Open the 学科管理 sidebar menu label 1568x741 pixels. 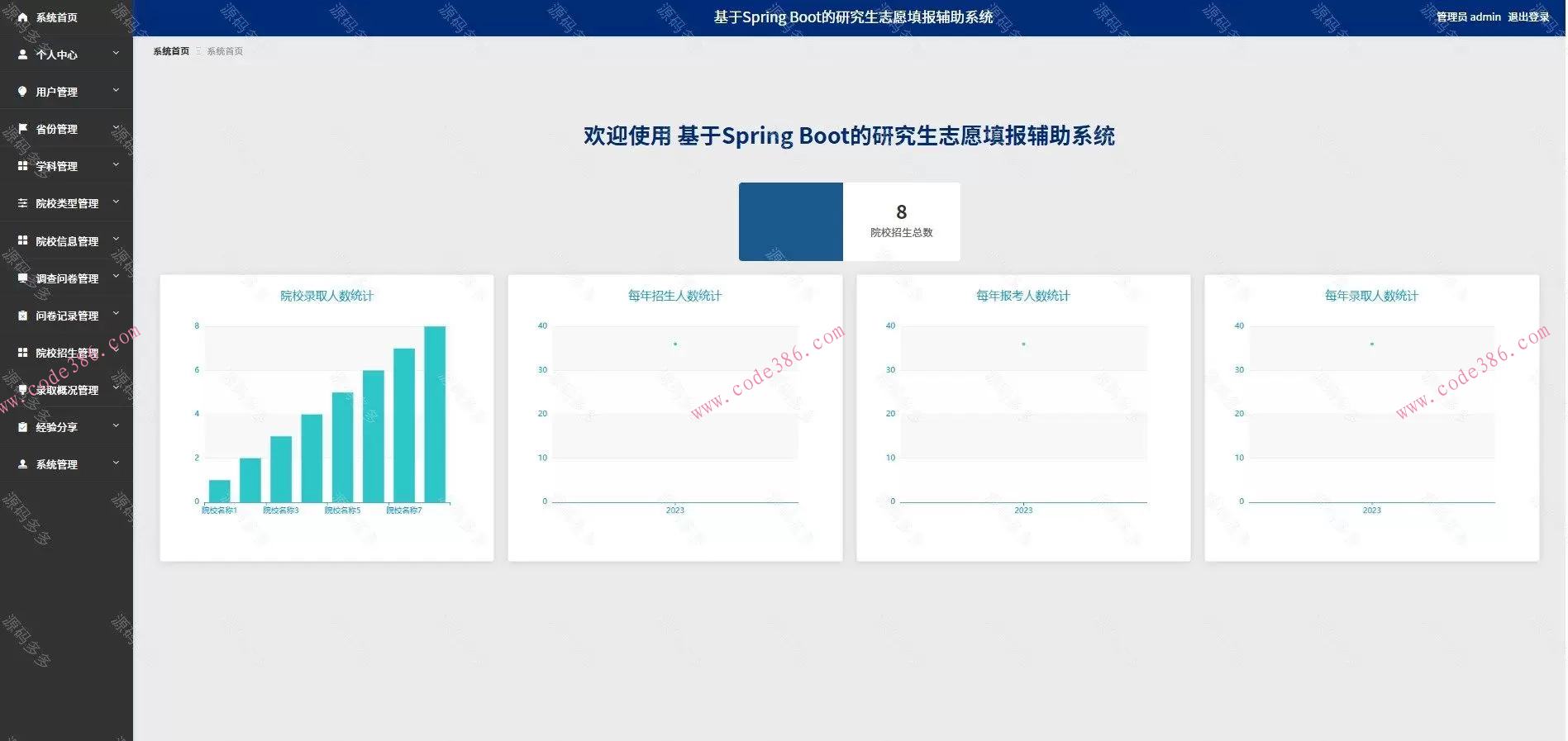(56, 166)
